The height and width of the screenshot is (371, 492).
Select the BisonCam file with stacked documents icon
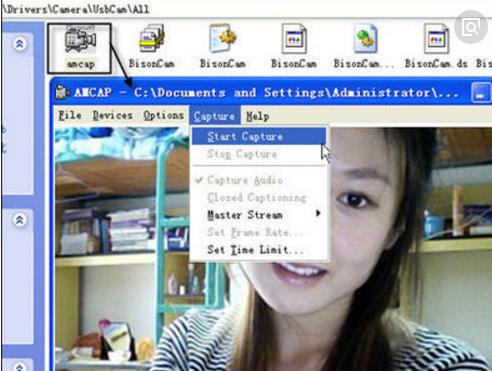(152, 47)
